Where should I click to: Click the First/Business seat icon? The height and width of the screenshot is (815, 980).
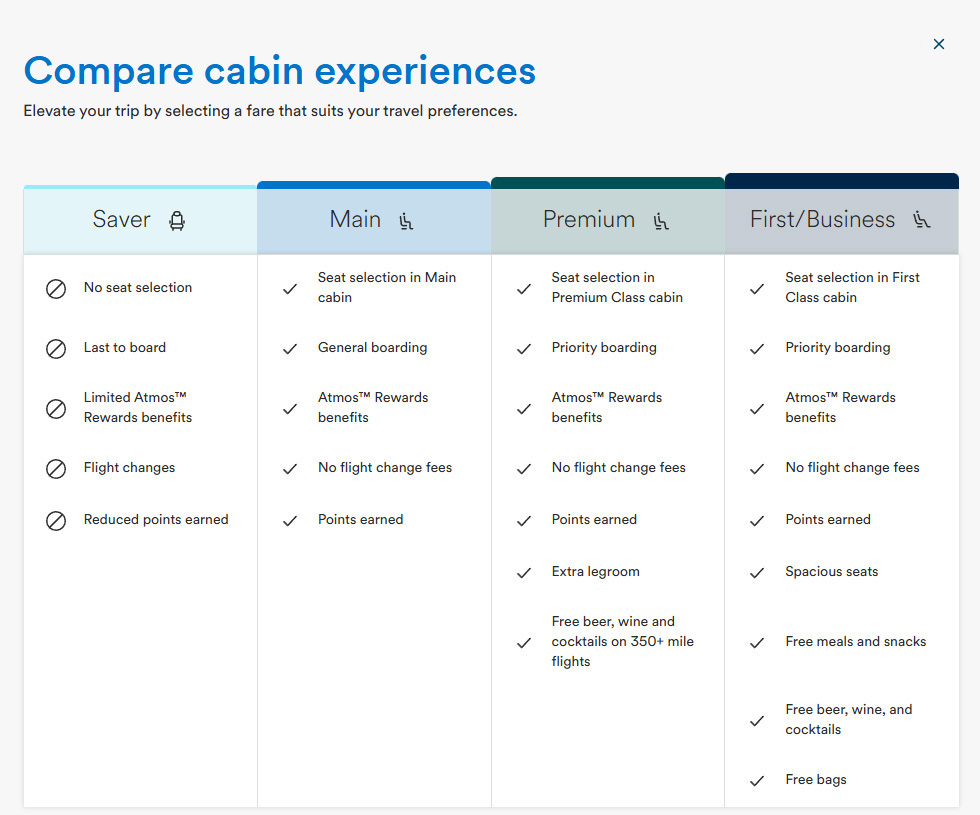tap(921, 220)
